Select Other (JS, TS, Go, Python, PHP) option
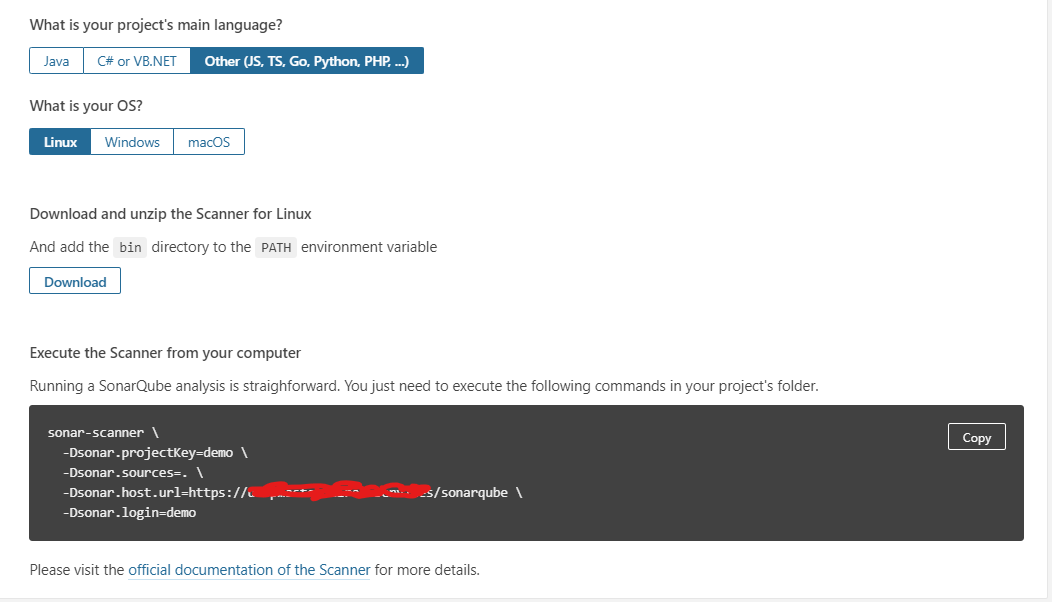1052x602 pixels. tap(307, 61)
